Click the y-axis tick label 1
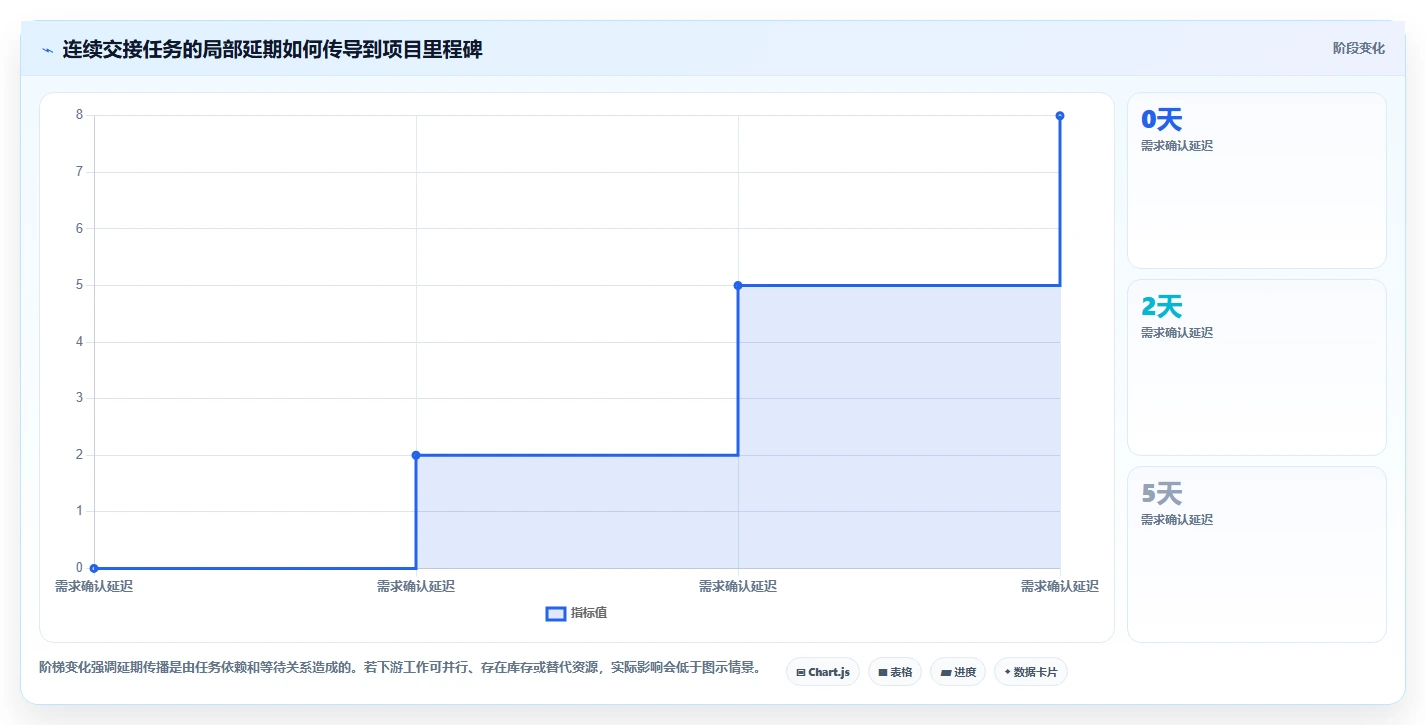This screenshot has height=725, width=1426. click(x=79, y=511)
